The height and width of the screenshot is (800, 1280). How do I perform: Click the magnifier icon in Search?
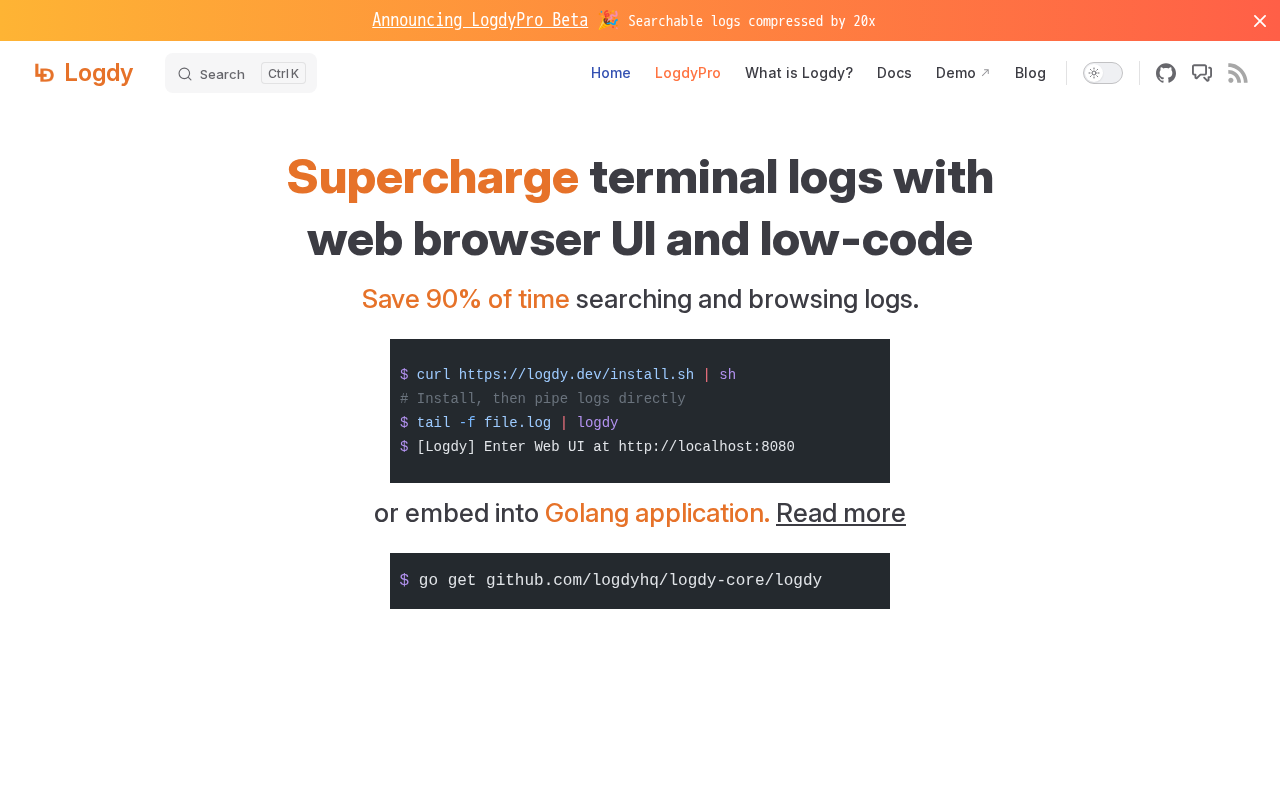[185, 74]
